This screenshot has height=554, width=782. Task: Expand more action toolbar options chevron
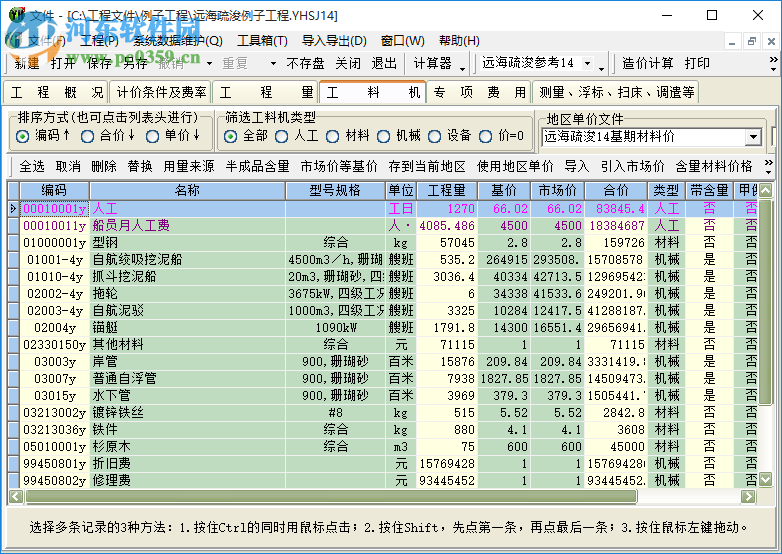(769, 166)
